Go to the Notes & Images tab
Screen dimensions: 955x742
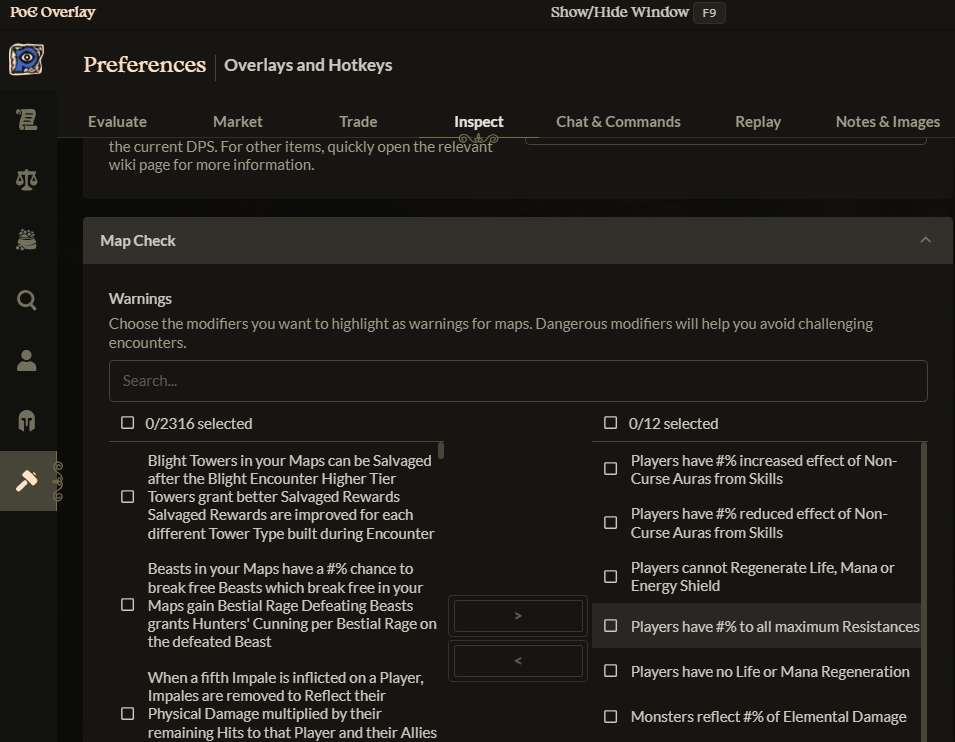[887, 122]
